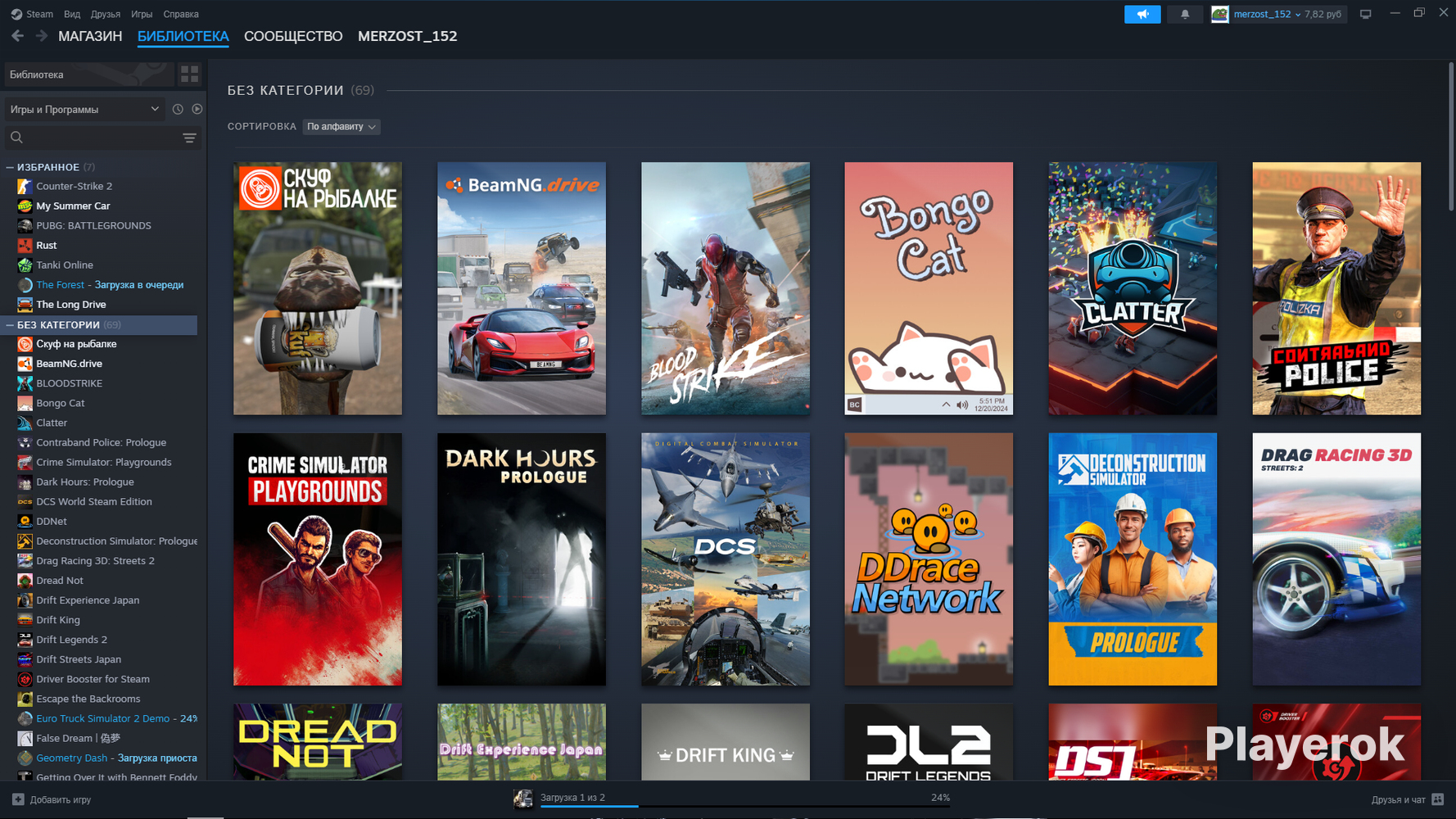Click the DDNet icon in sidebar

[25, 521]
